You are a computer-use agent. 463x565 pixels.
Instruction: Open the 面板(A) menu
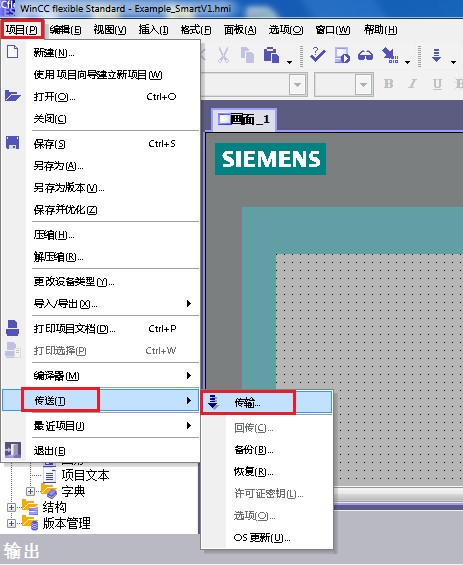tap(240, 30)
